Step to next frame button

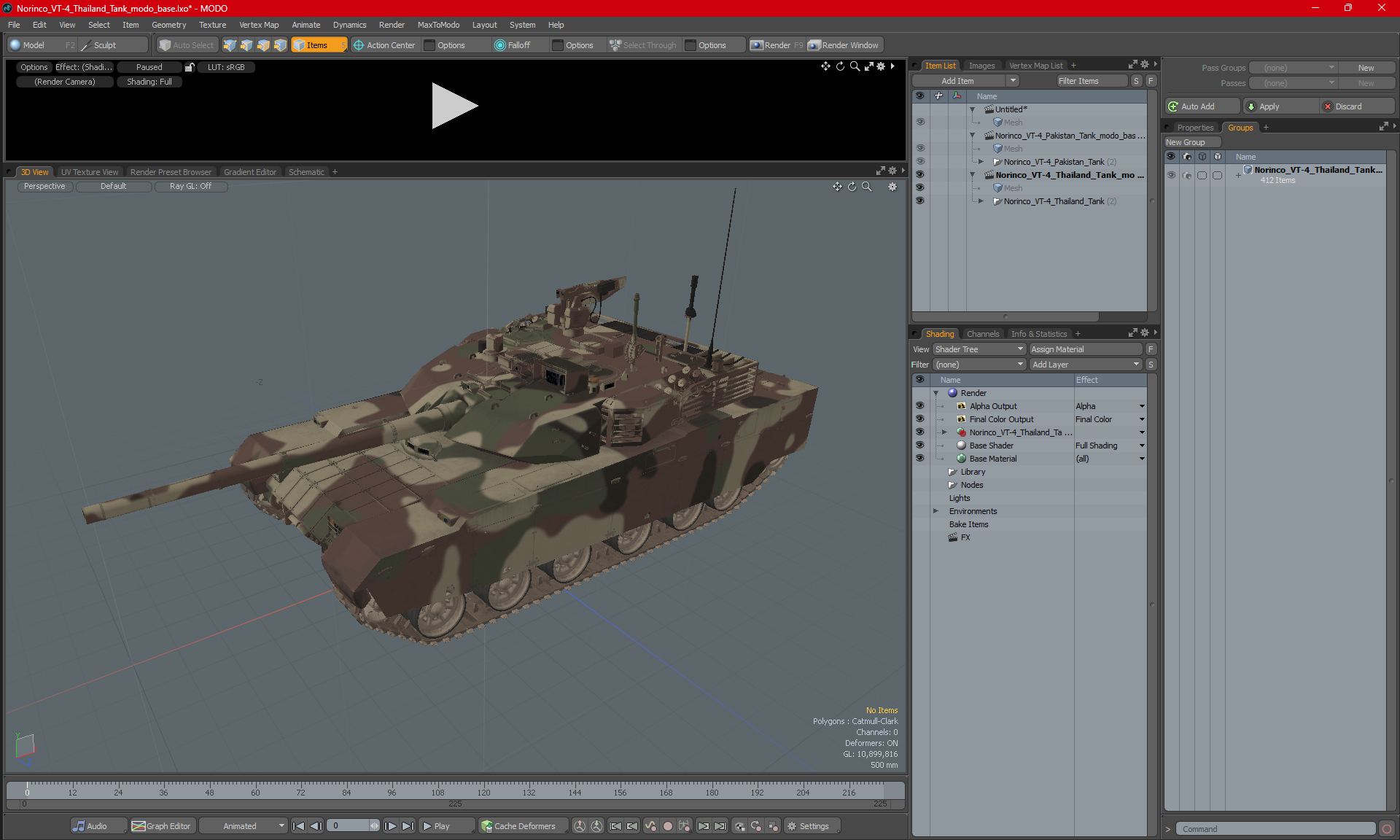[x=390, y=826]
